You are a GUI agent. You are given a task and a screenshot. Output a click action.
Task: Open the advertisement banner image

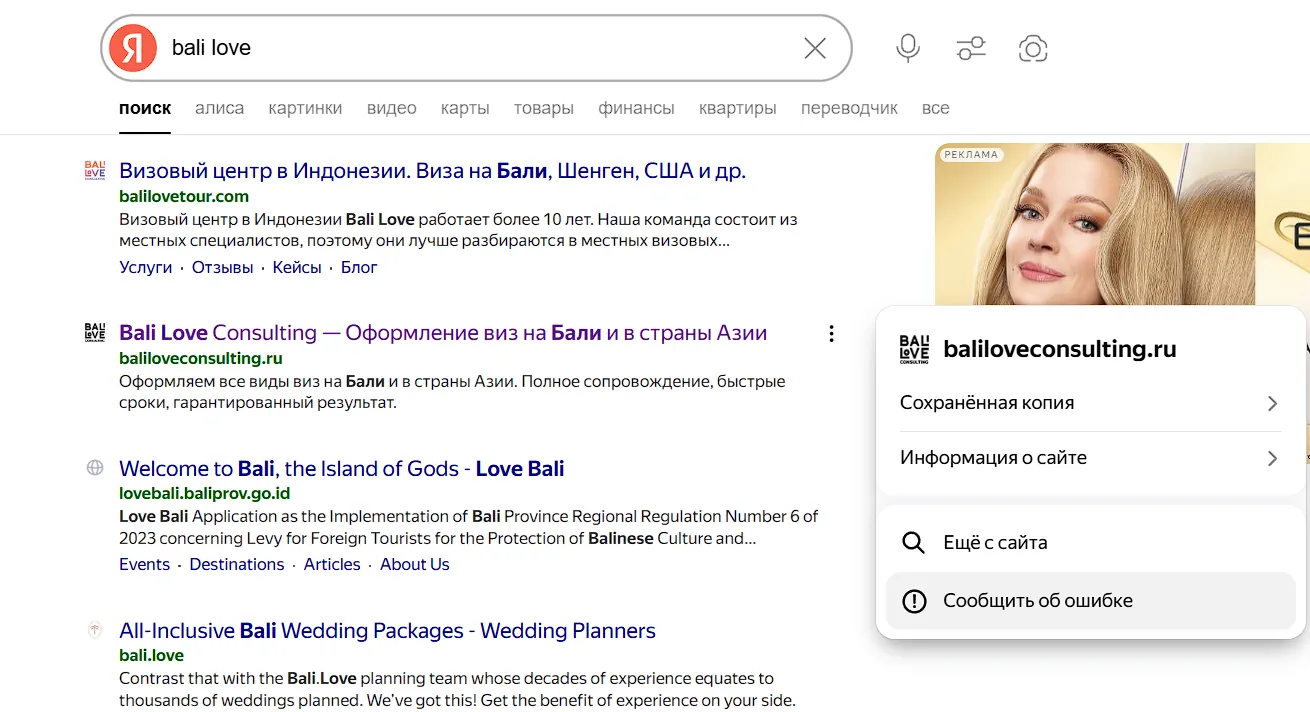click(1122, 225)
